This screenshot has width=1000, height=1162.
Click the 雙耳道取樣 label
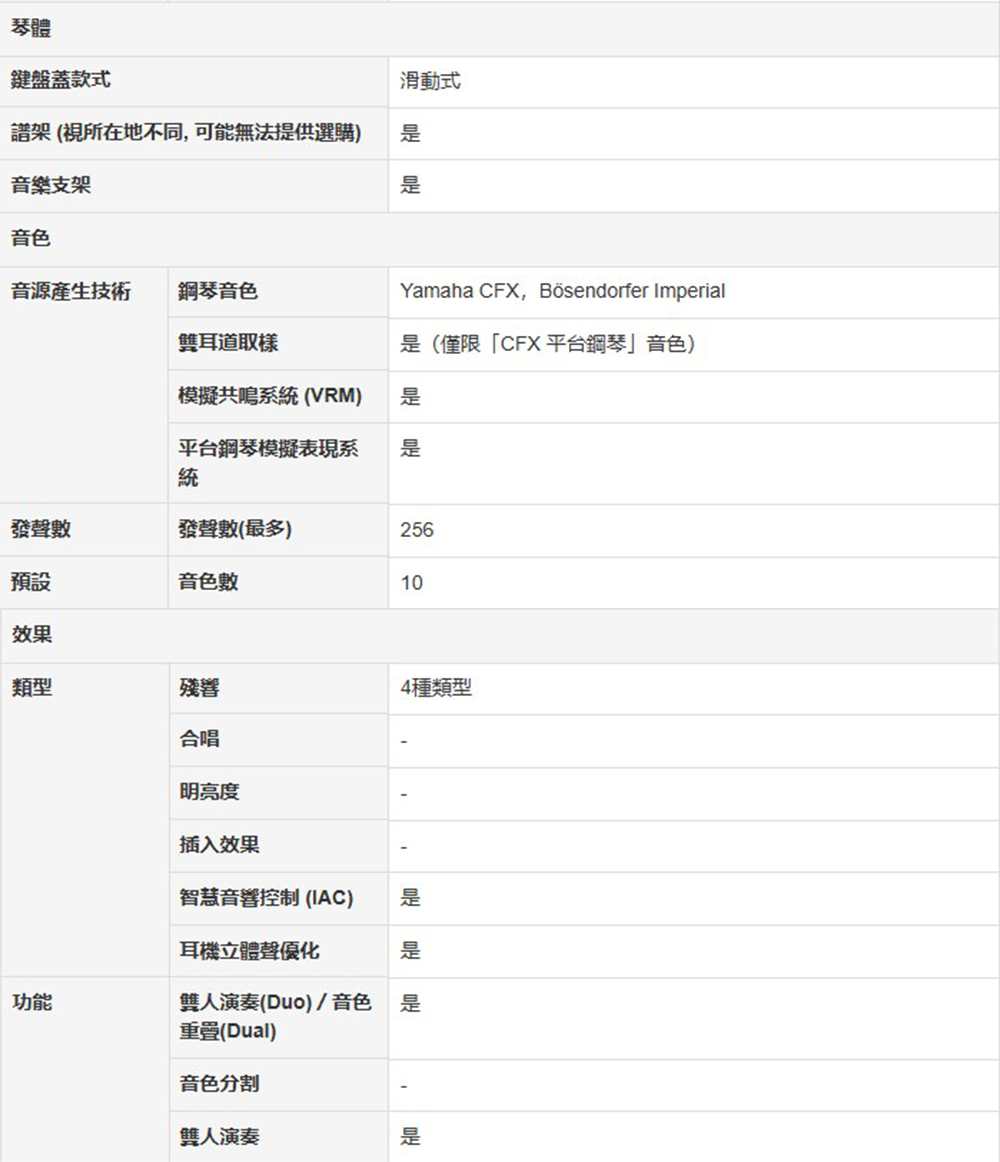click(x=228, y=343)
